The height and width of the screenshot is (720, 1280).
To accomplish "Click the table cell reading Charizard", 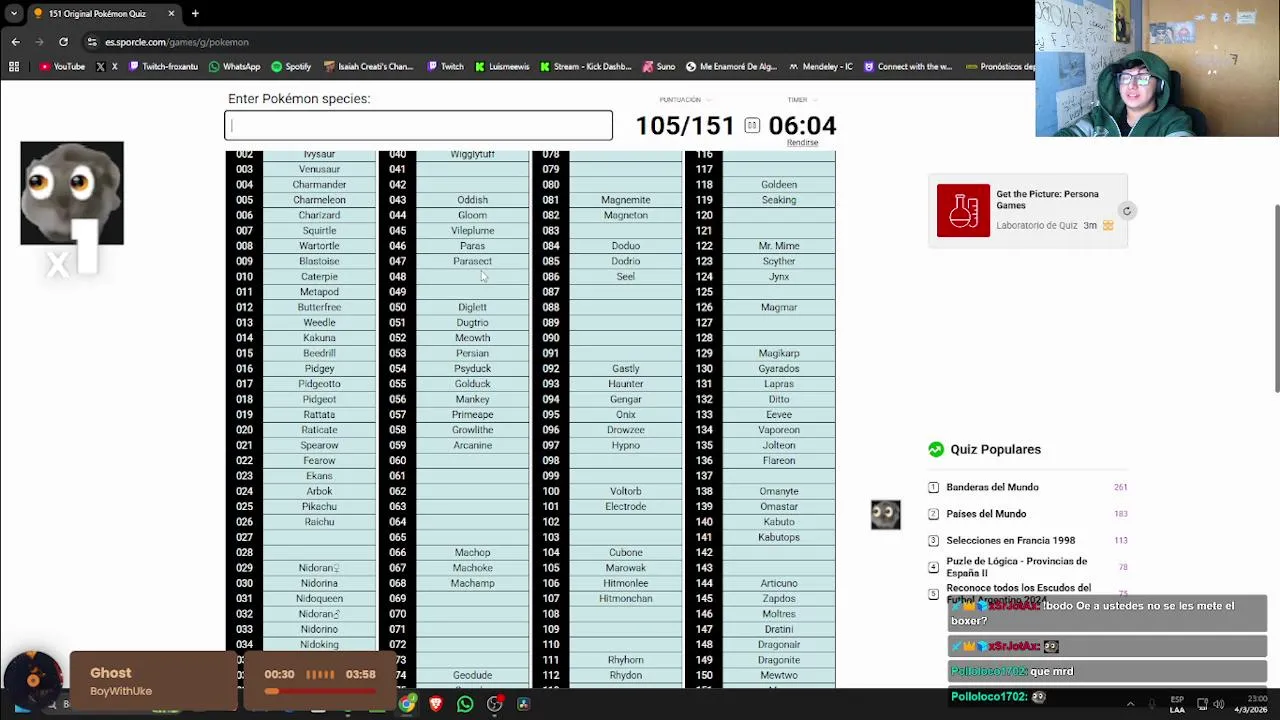I will point(319,215).
